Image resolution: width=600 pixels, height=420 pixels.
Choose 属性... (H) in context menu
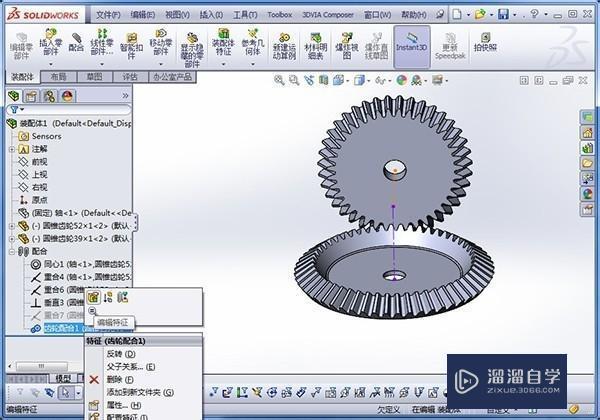click(x=124, y=405)
